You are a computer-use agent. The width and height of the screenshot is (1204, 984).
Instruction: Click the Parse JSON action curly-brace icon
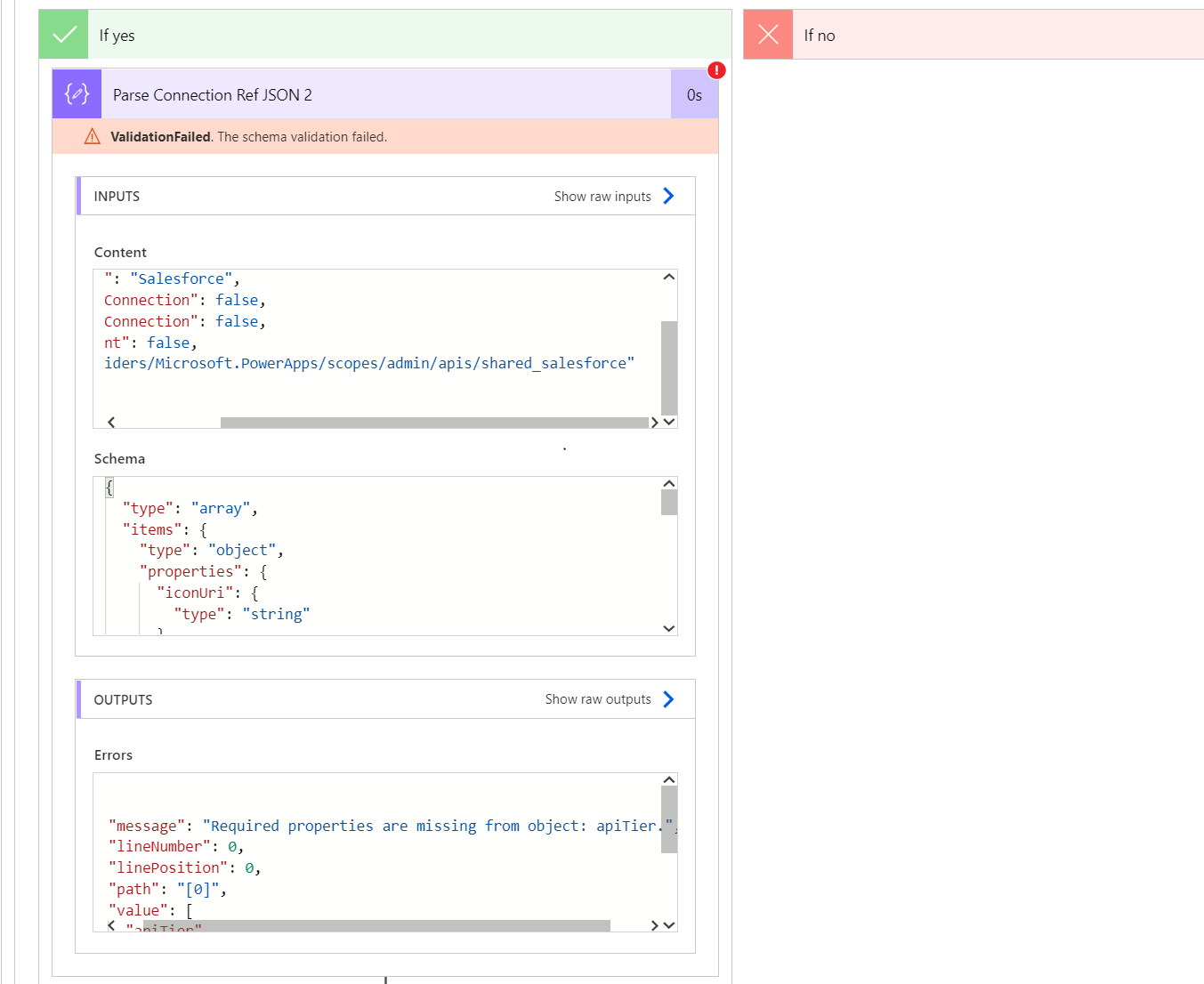(77, 94)
